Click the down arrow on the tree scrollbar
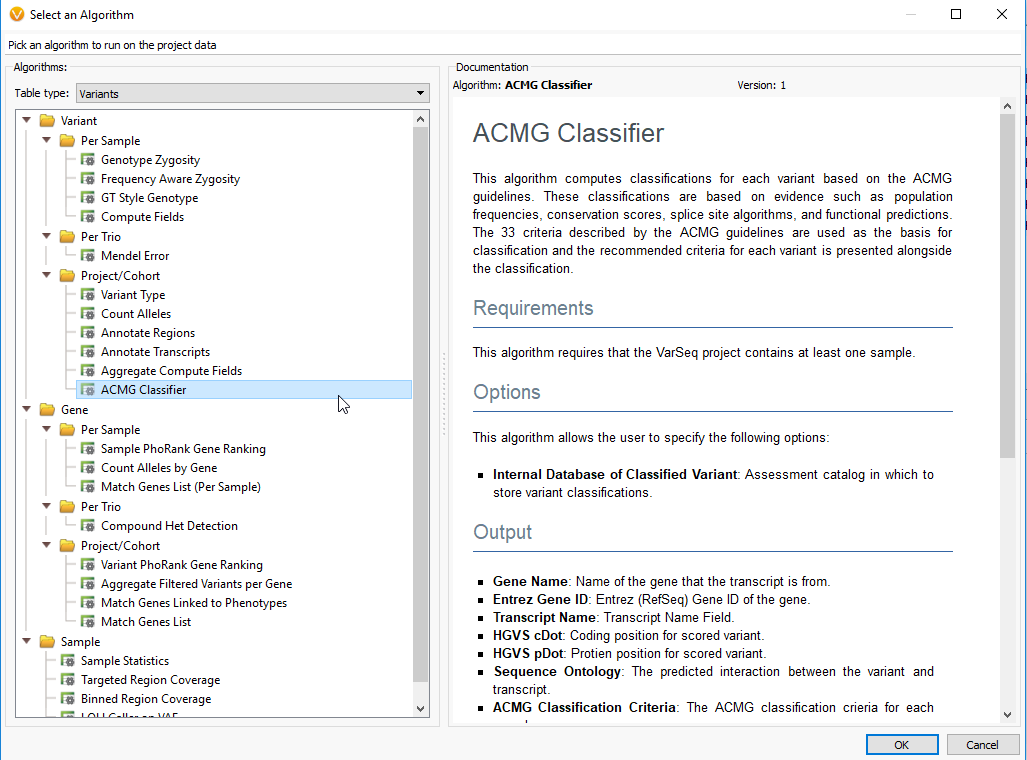 421,707
